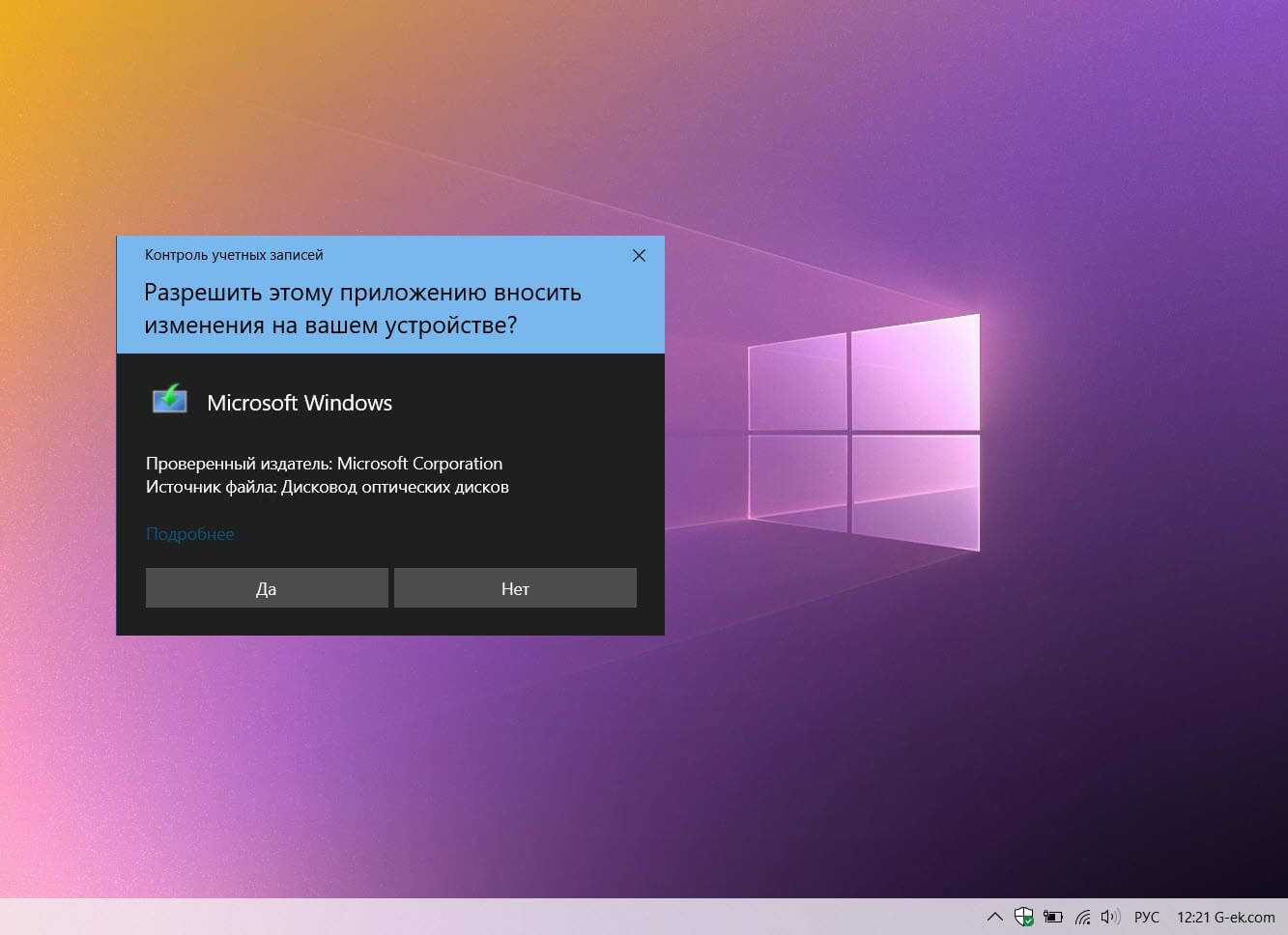Switch input language via РУС indicator
Screen dimensions: 1288x935
(1147, 917)
